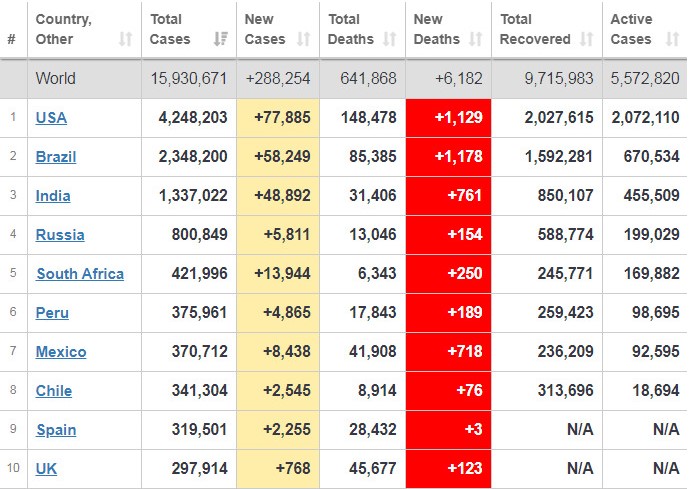View South Africa country details
The height and width of the screenshot is (489, 694).
click(x=80, y=274)
